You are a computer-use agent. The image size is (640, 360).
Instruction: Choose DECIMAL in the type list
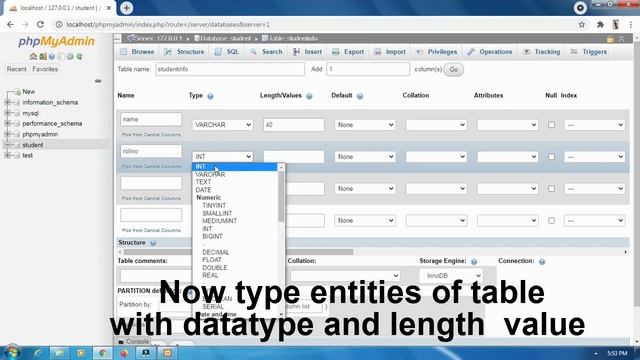[x=216, y=253]
